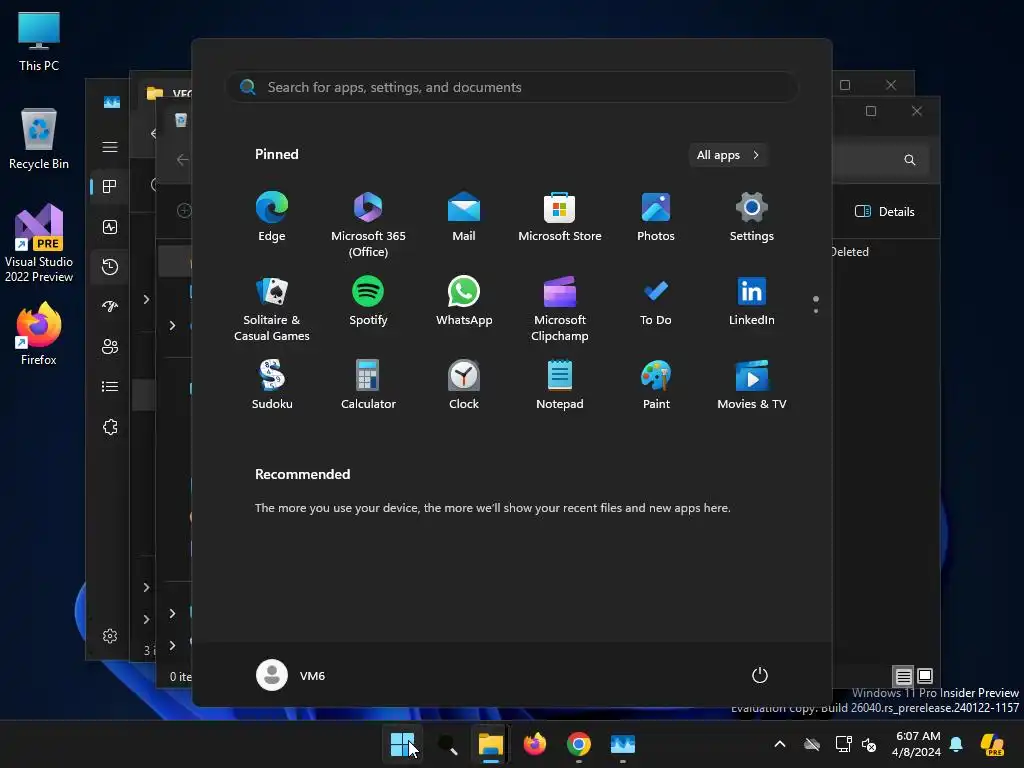The height and width of the screenshot is (768, 1024).
Task: Open Edge from pinned apps
Action: (x=272, y=217)
